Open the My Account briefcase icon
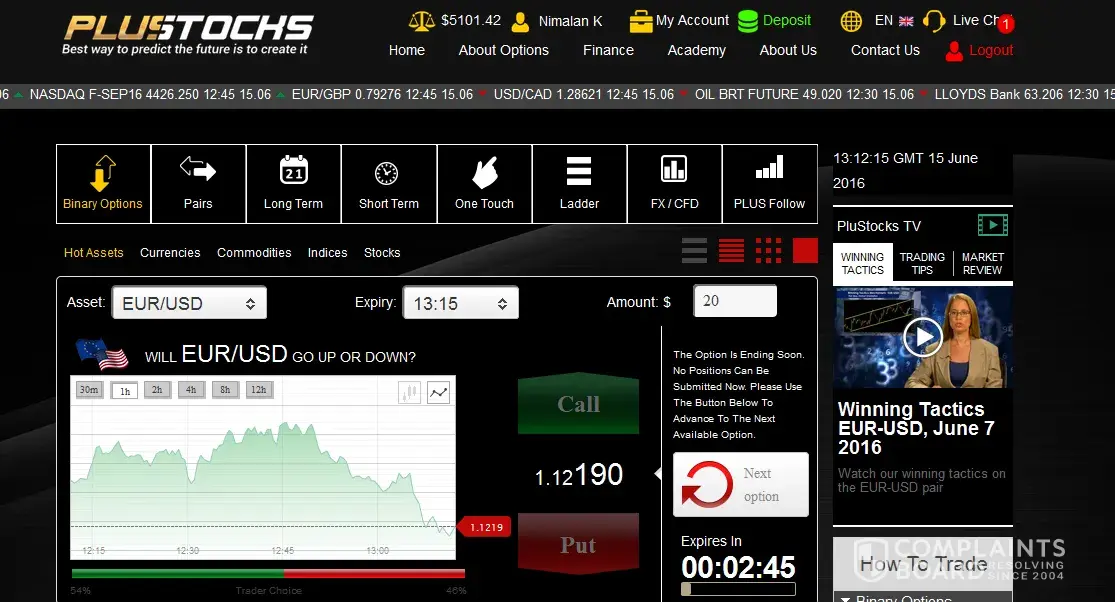 coord(641,21)
